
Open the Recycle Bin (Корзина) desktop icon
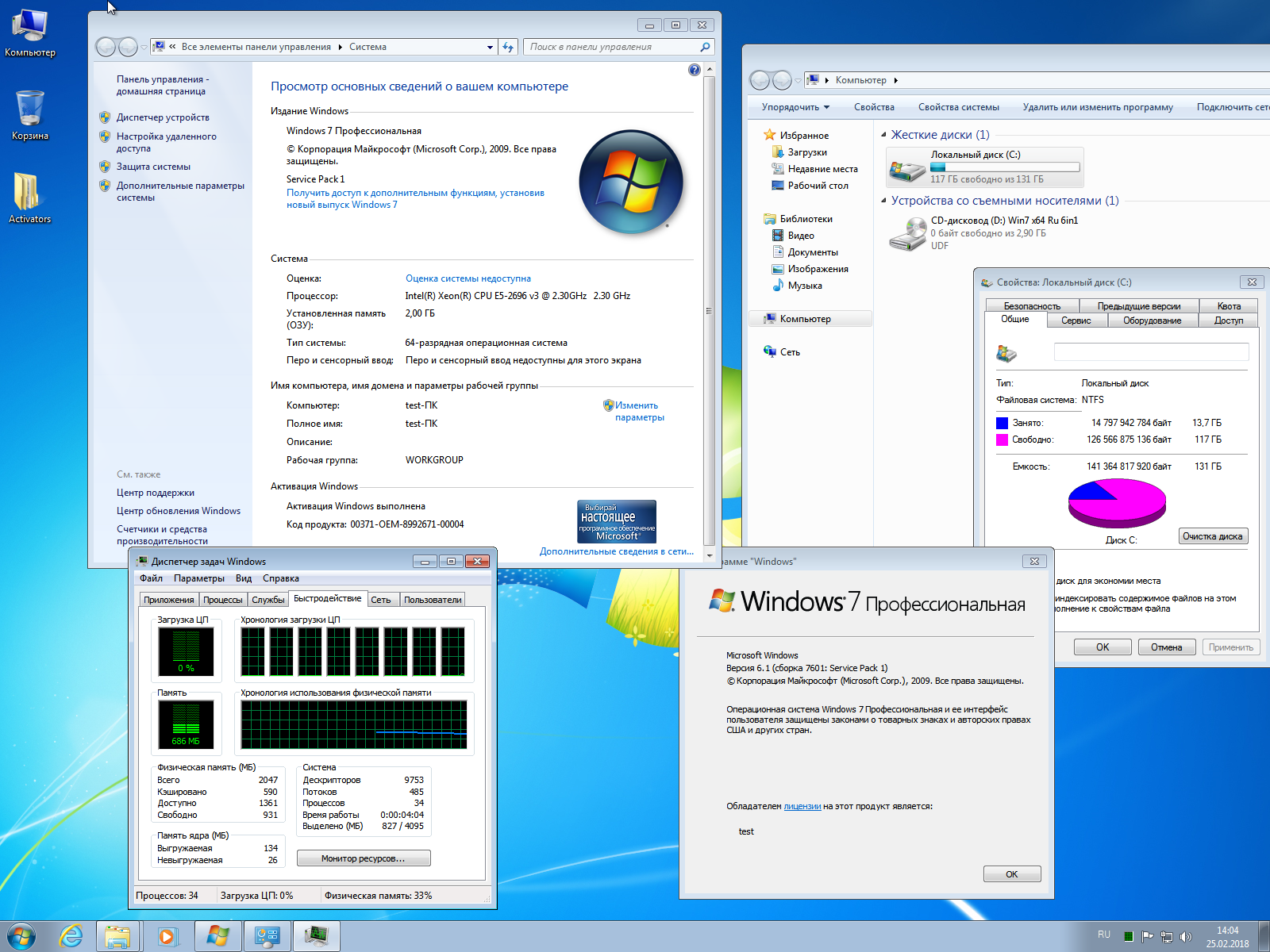[29, 109]
